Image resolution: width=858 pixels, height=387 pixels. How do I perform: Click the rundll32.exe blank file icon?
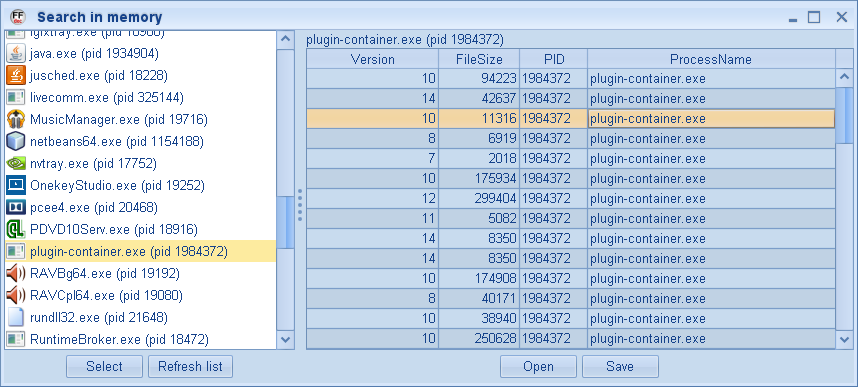[x=16, y=317]
